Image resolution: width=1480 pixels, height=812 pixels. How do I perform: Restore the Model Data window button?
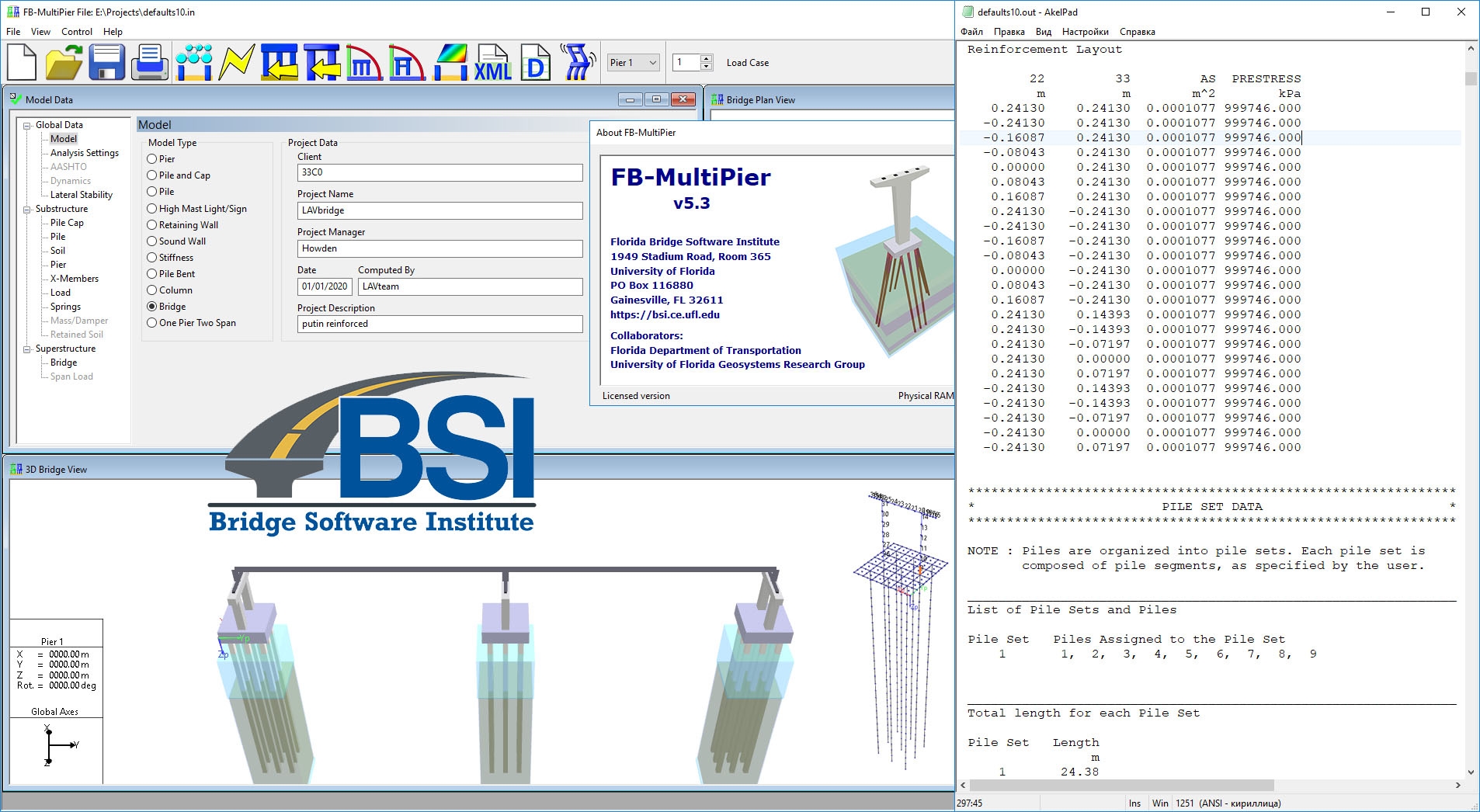pyautogui.click(x=656, y=99)
